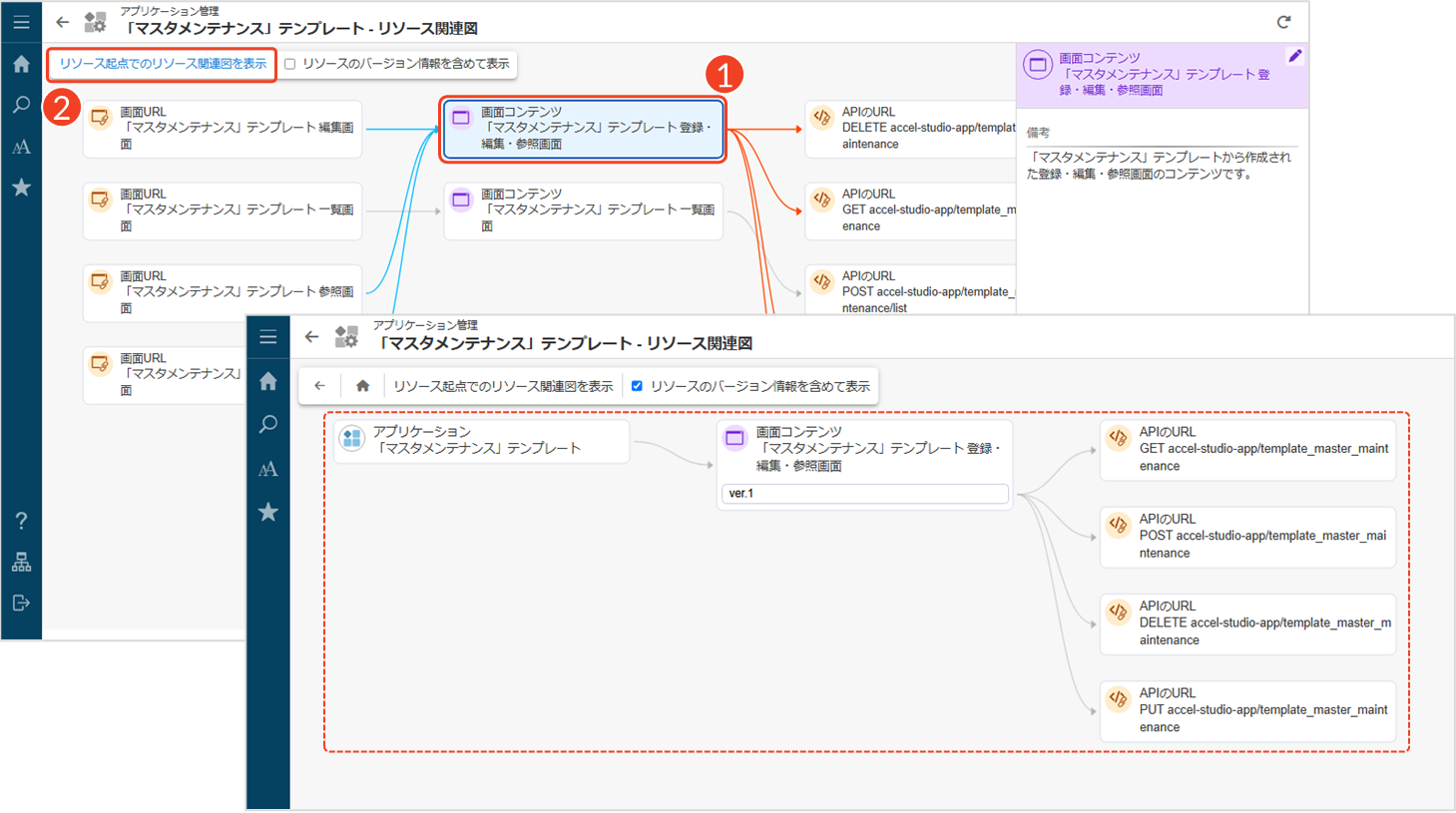Click the pencil edit icon in the purple details panel
The width and height of the screenshot is (1456, 813).
(1294, 56)
